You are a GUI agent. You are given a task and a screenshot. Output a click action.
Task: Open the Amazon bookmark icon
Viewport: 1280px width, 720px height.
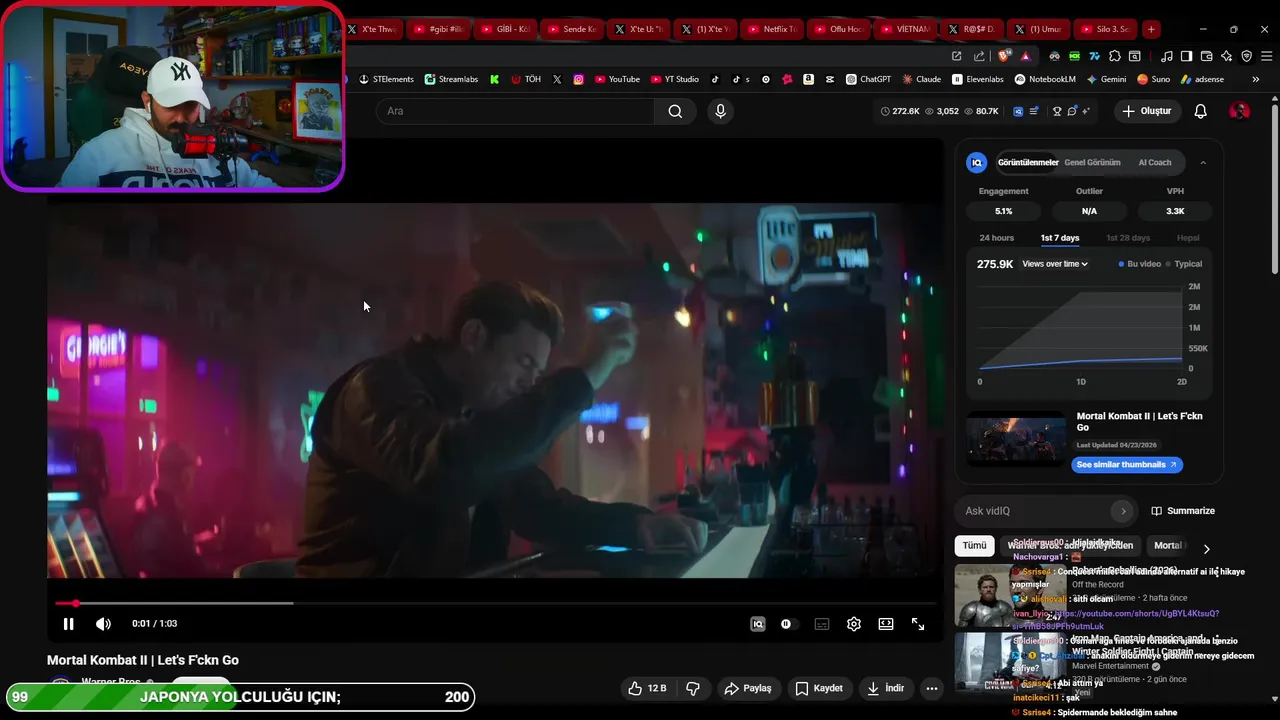(x=808, y=79)
